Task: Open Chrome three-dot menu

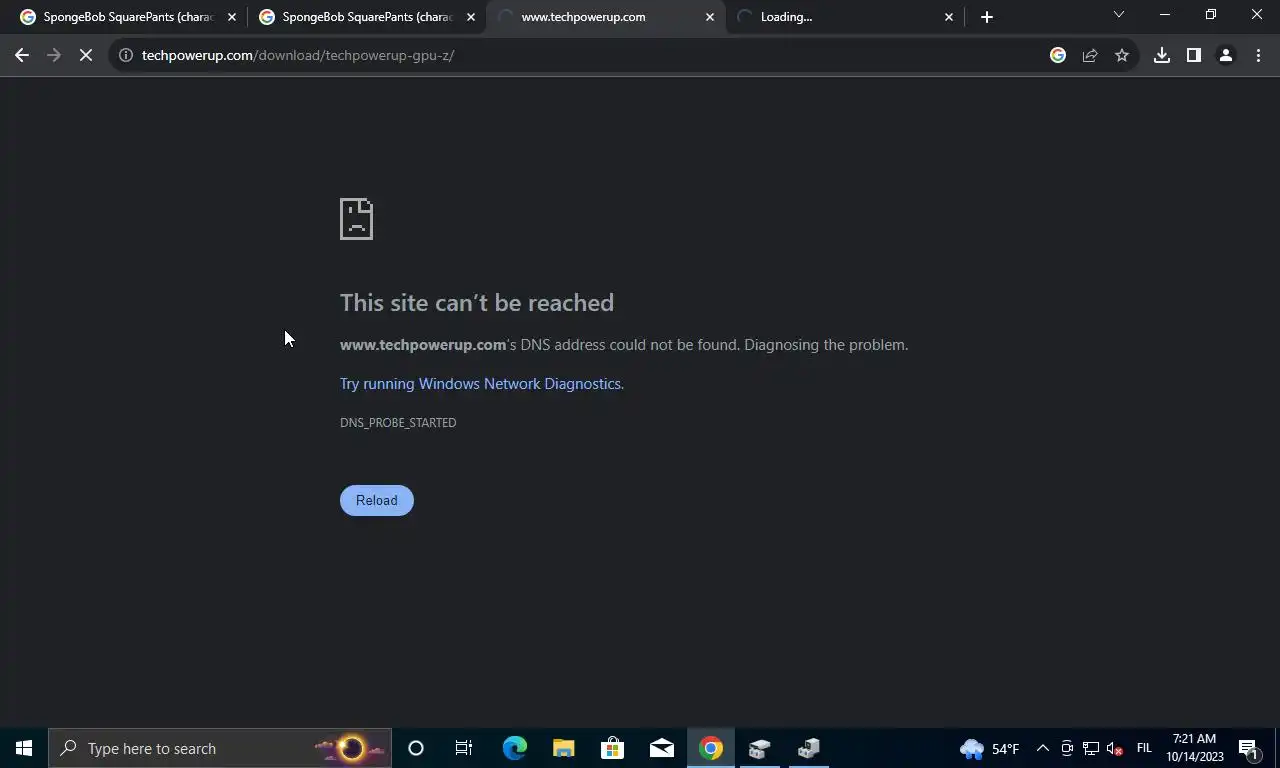Action: 1258,56
